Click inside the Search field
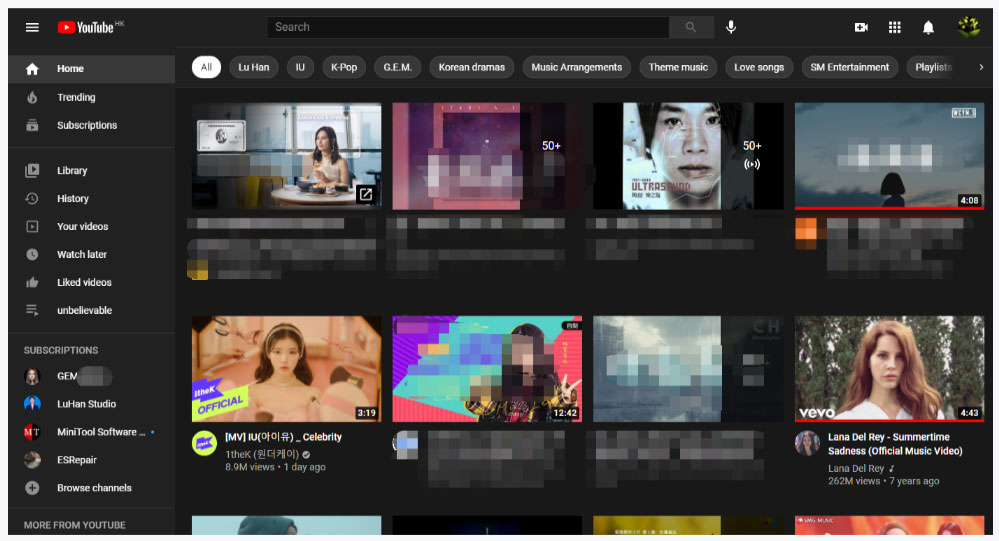 (x=468, y=27)
